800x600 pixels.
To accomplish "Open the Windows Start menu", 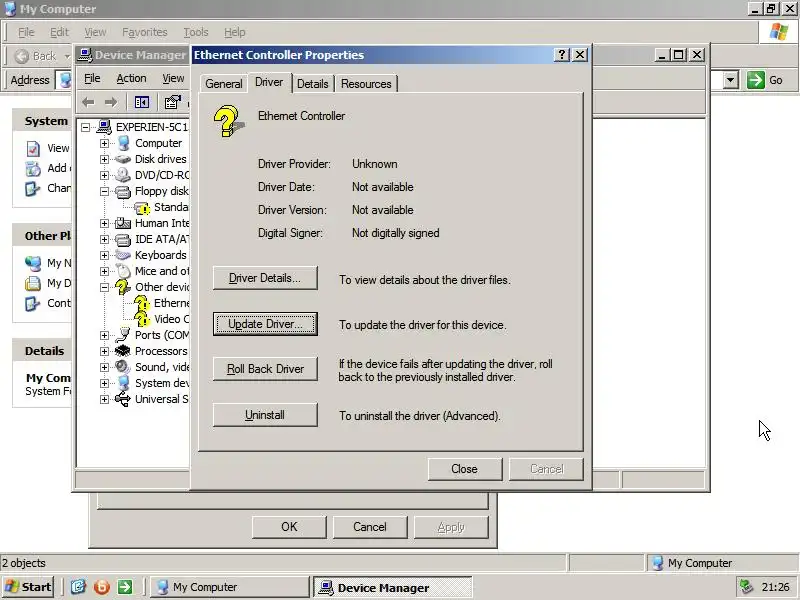I will click(28, 587).
